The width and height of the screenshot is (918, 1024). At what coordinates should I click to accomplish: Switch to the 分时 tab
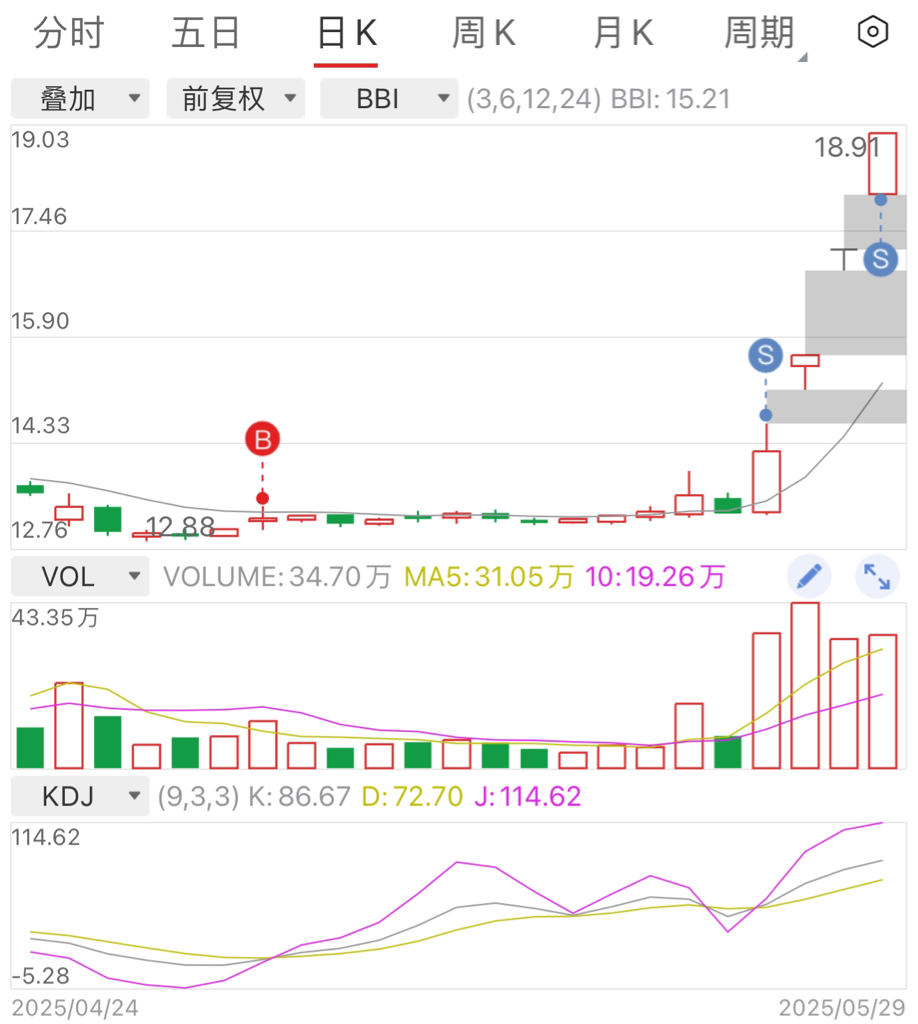69,33
